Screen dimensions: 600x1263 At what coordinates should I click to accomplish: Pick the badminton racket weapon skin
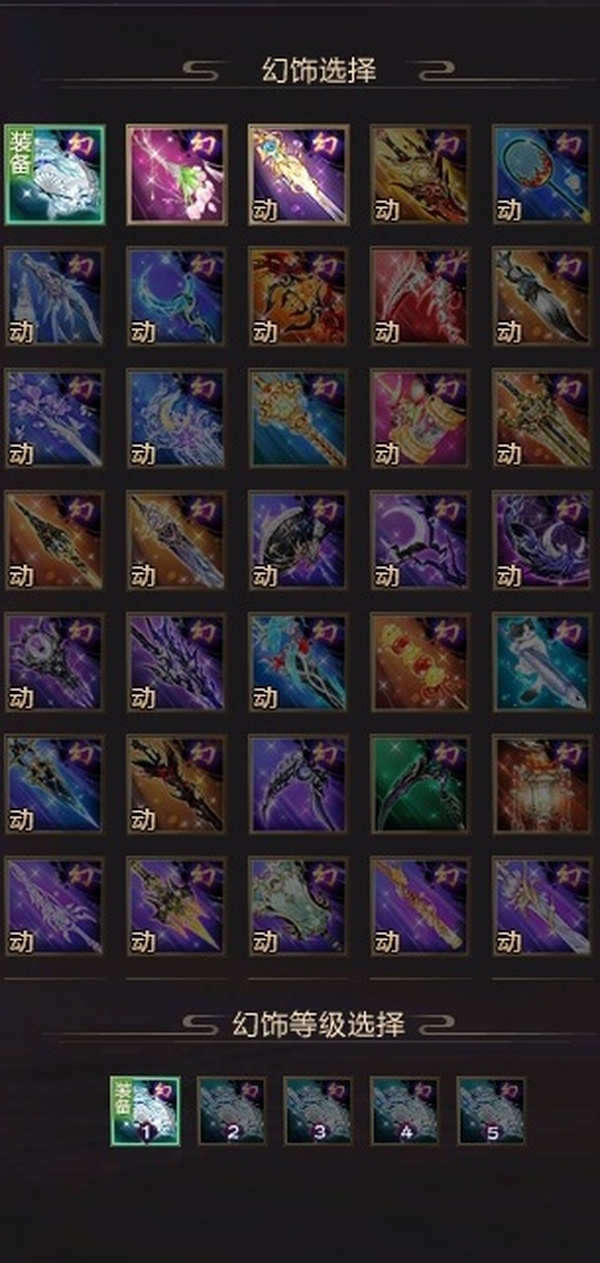point(542,174)
